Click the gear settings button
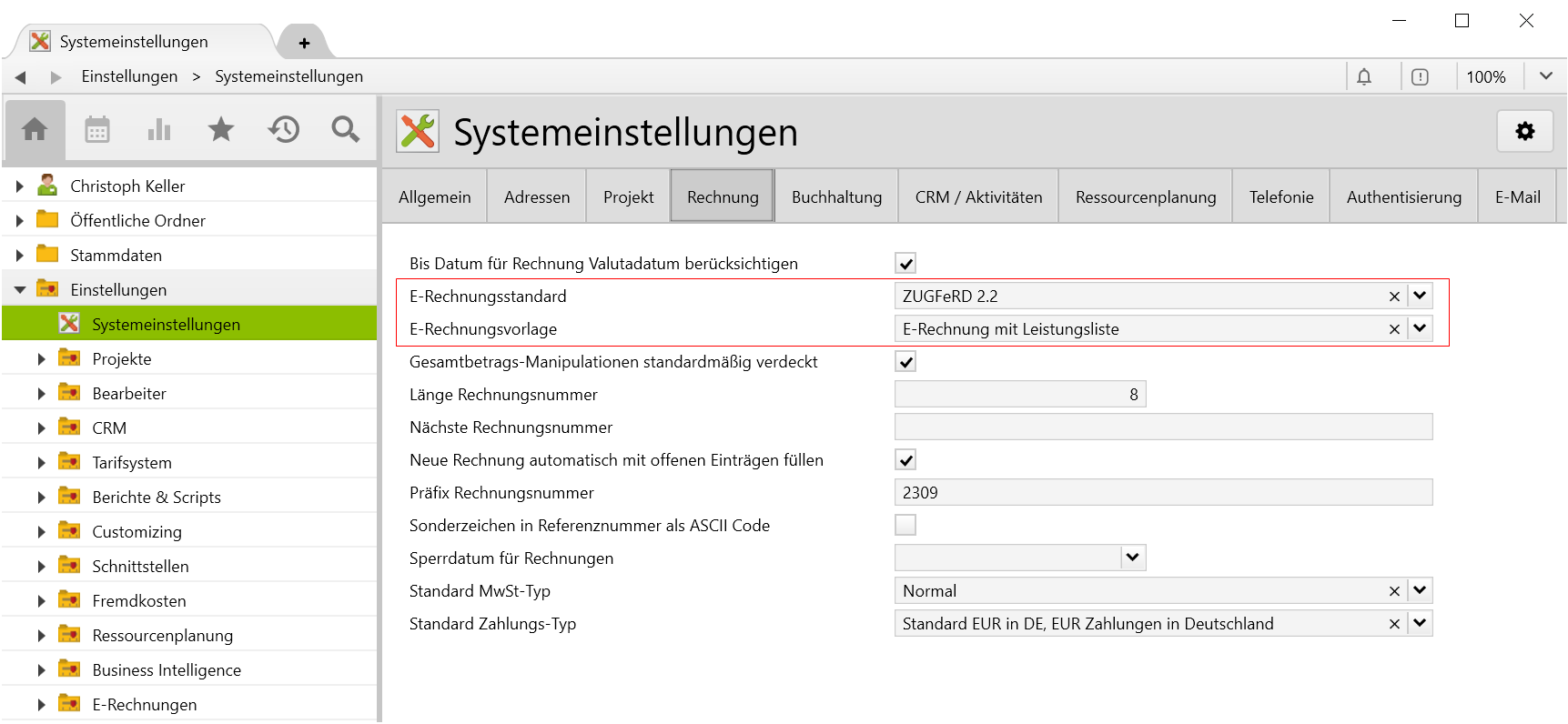The height and width of the screenshot is (724, 1568). 1524,132
